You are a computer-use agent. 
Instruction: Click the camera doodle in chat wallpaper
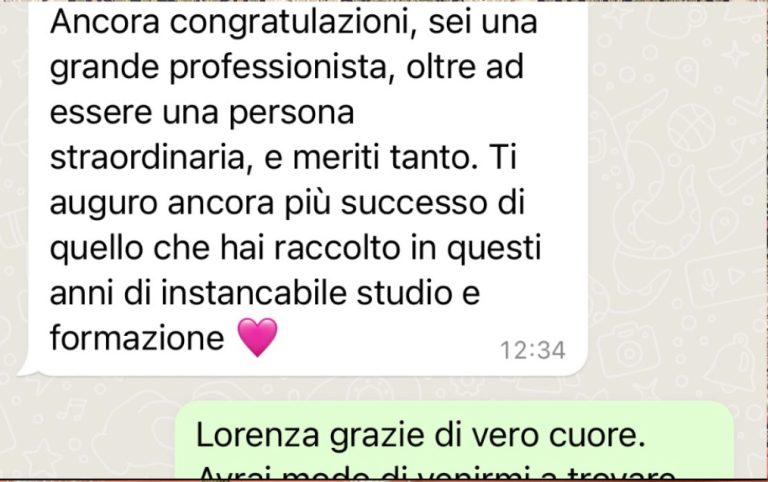[627, 350]
